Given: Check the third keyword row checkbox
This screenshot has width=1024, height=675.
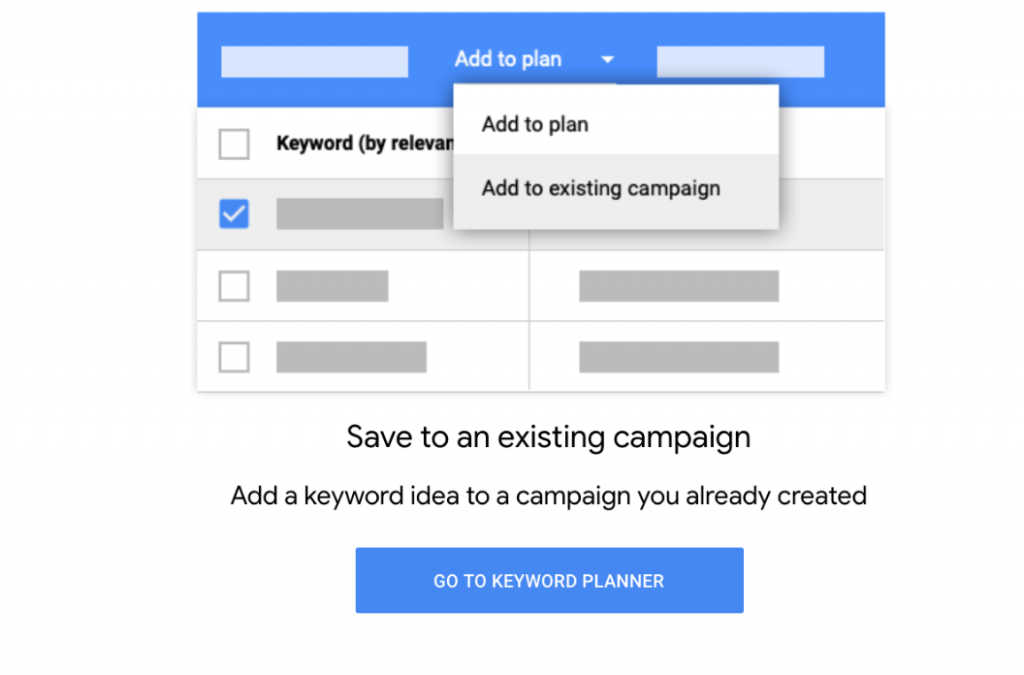Looking at the screenshot, I should click(x=234, y=357).
